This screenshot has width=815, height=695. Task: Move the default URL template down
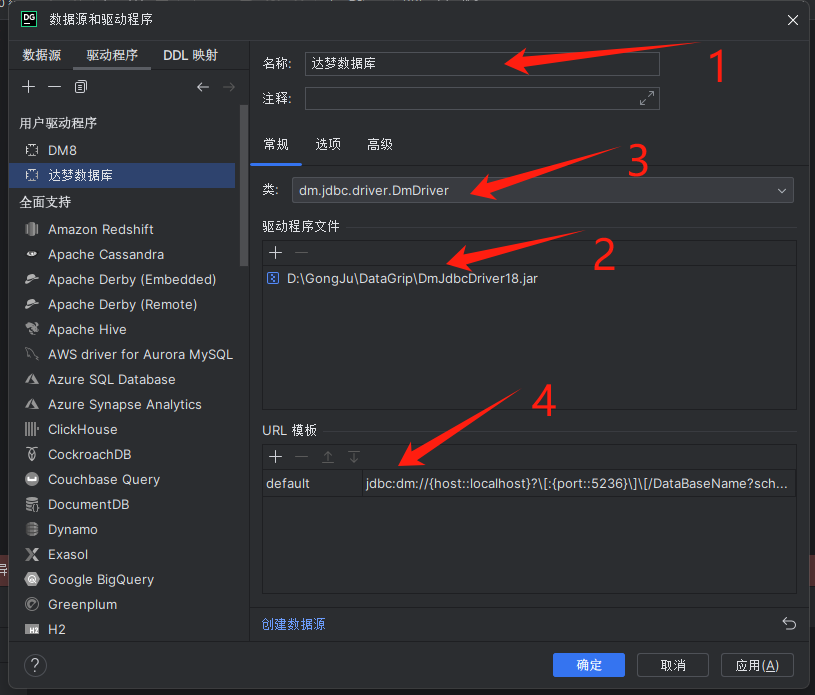354,457
